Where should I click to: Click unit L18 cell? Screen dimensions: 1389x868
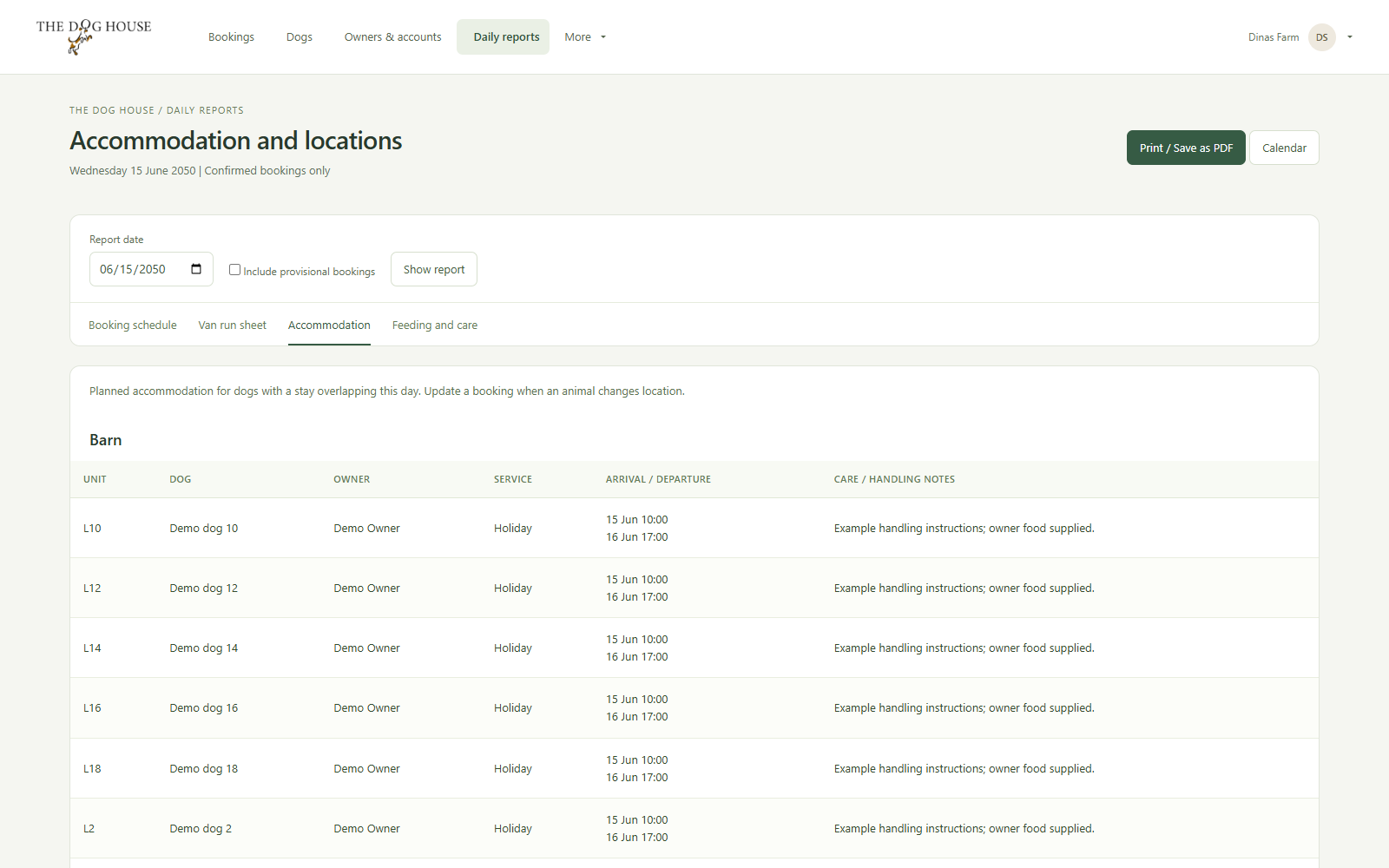pyautogui.click(x=92, y=768)
